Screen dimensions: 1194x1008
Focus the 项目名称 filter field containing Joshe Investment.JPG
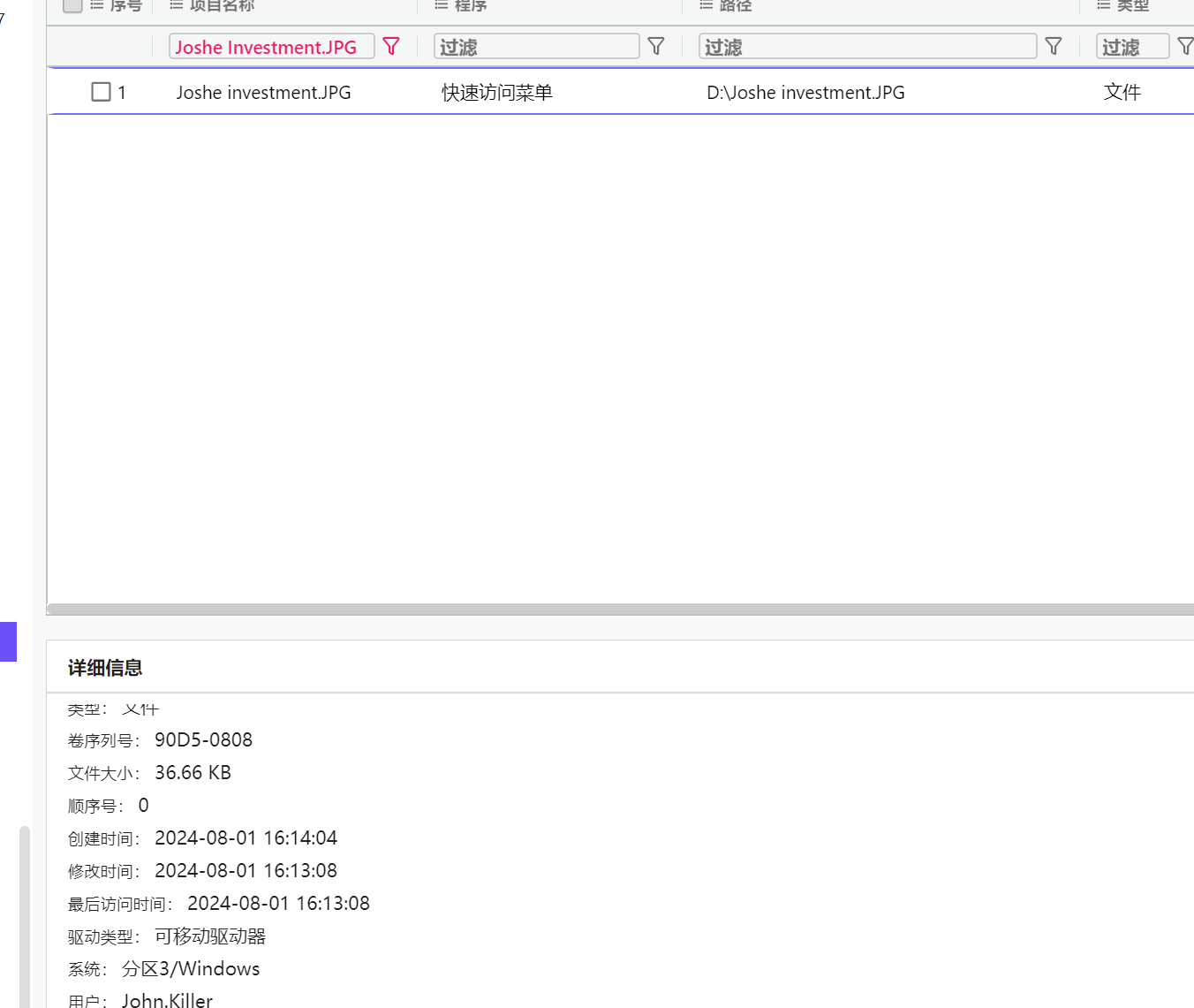coord(272,47)
